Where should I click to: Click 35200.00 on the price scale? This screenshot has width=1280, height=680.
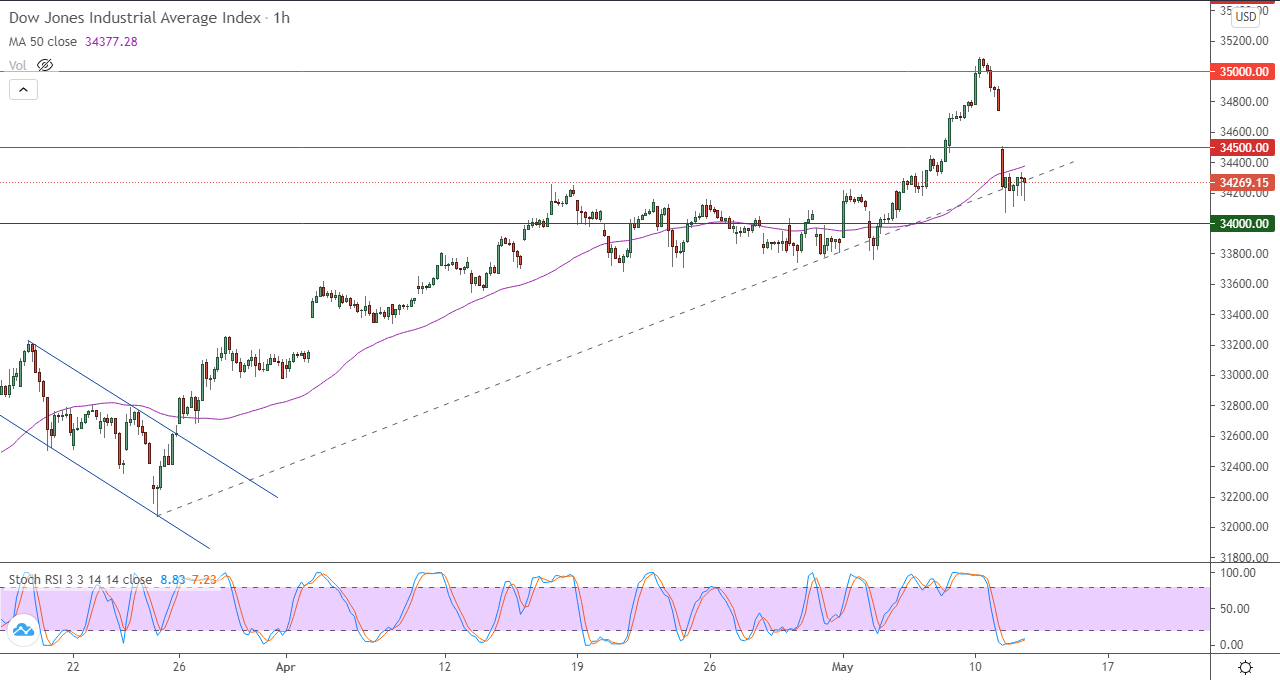[1243, 41]
